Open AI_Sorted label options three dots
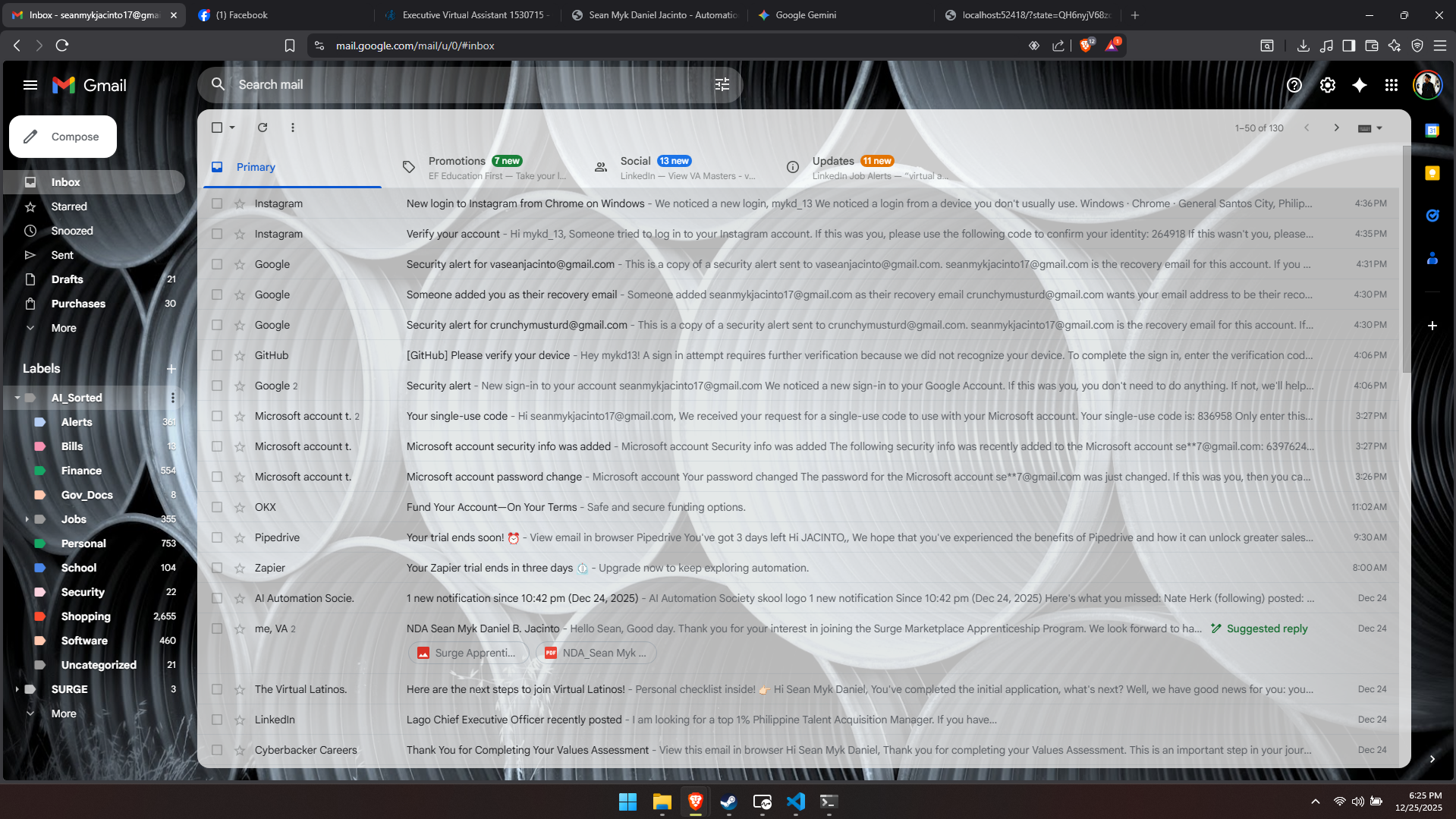 (173, 398)
